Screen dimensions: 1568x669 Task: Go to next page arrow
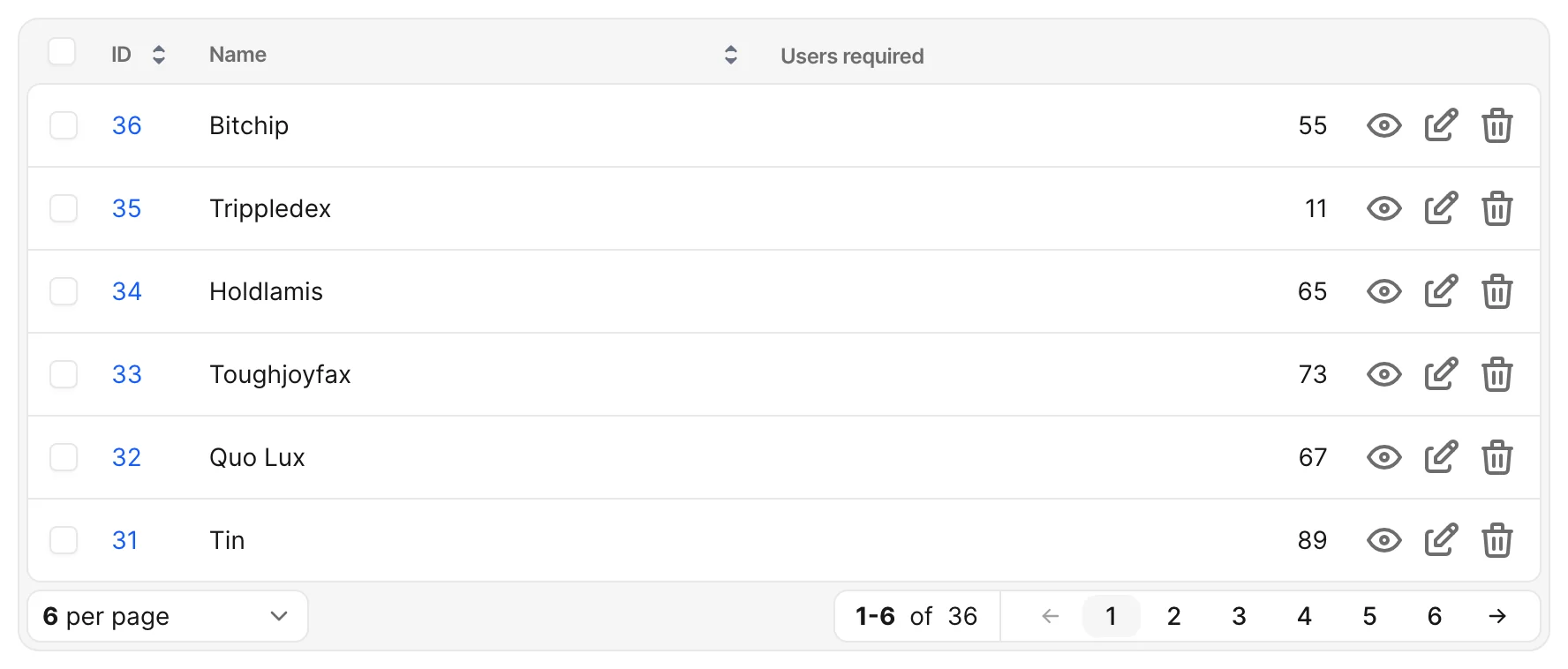[x=1497, y=616]
